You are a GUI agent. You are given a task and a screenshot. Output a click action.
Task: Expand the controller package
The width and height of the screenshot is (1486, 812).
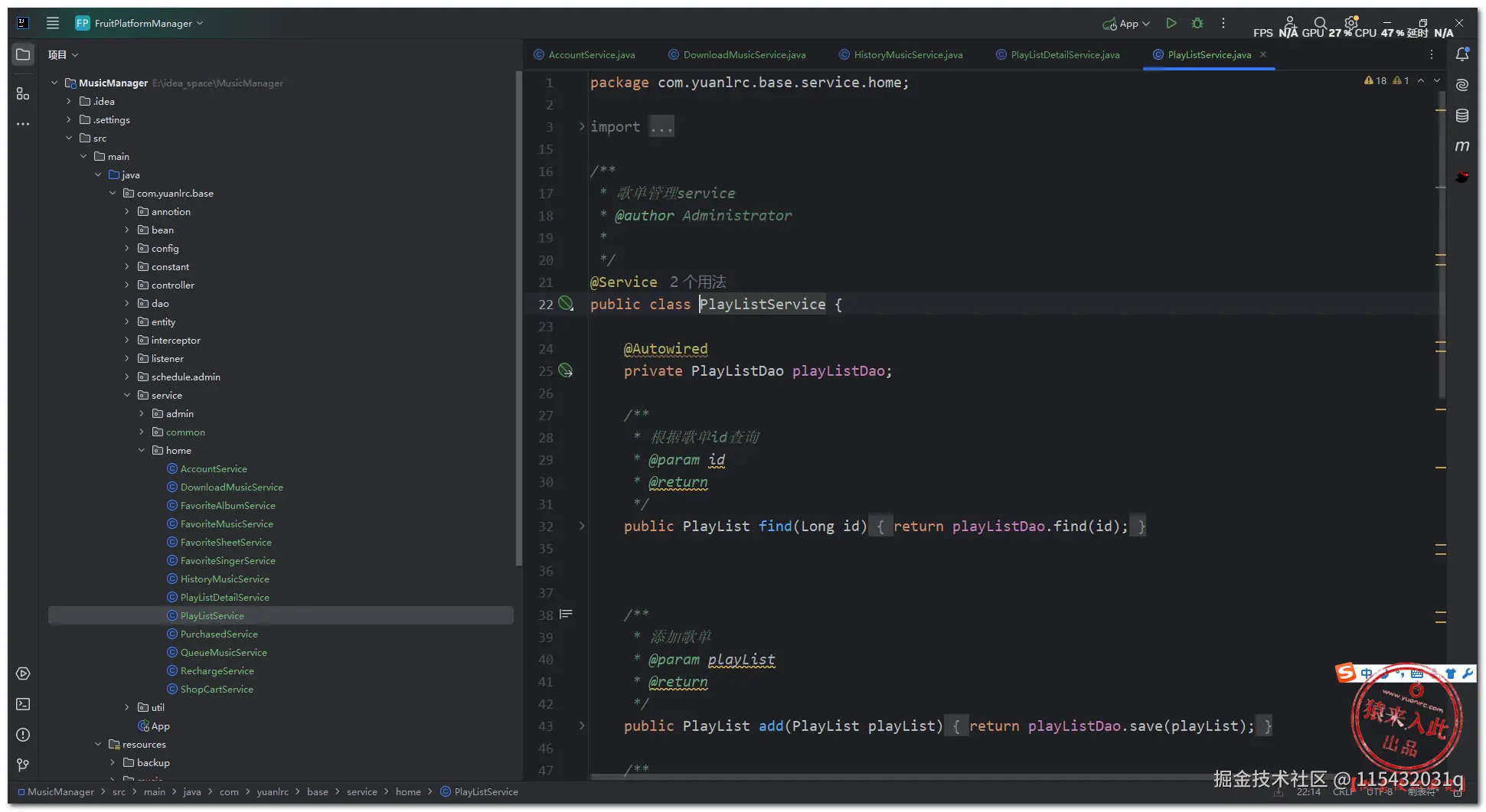pos(127,285)
